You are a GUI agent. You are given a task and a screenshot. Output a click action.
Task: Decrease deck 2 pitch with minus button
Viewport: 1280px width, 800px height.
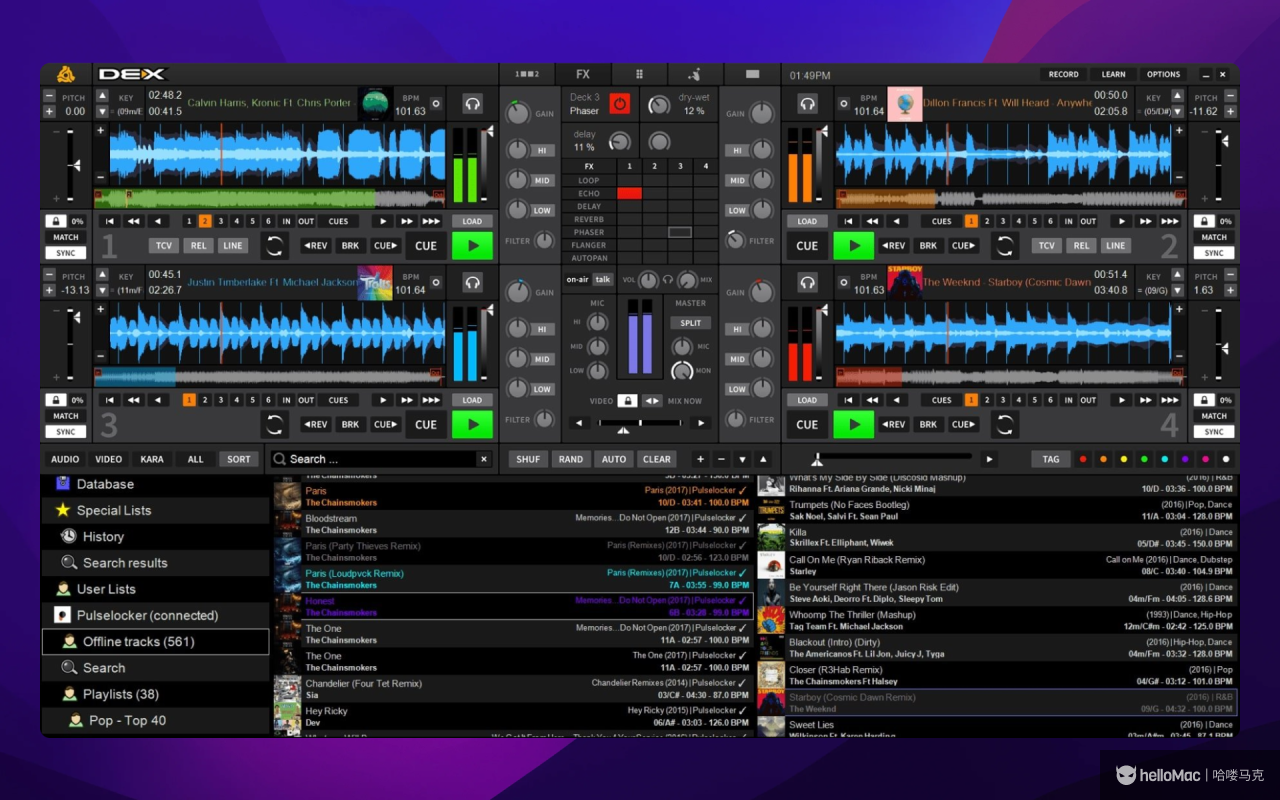(x=1230, y=96)
